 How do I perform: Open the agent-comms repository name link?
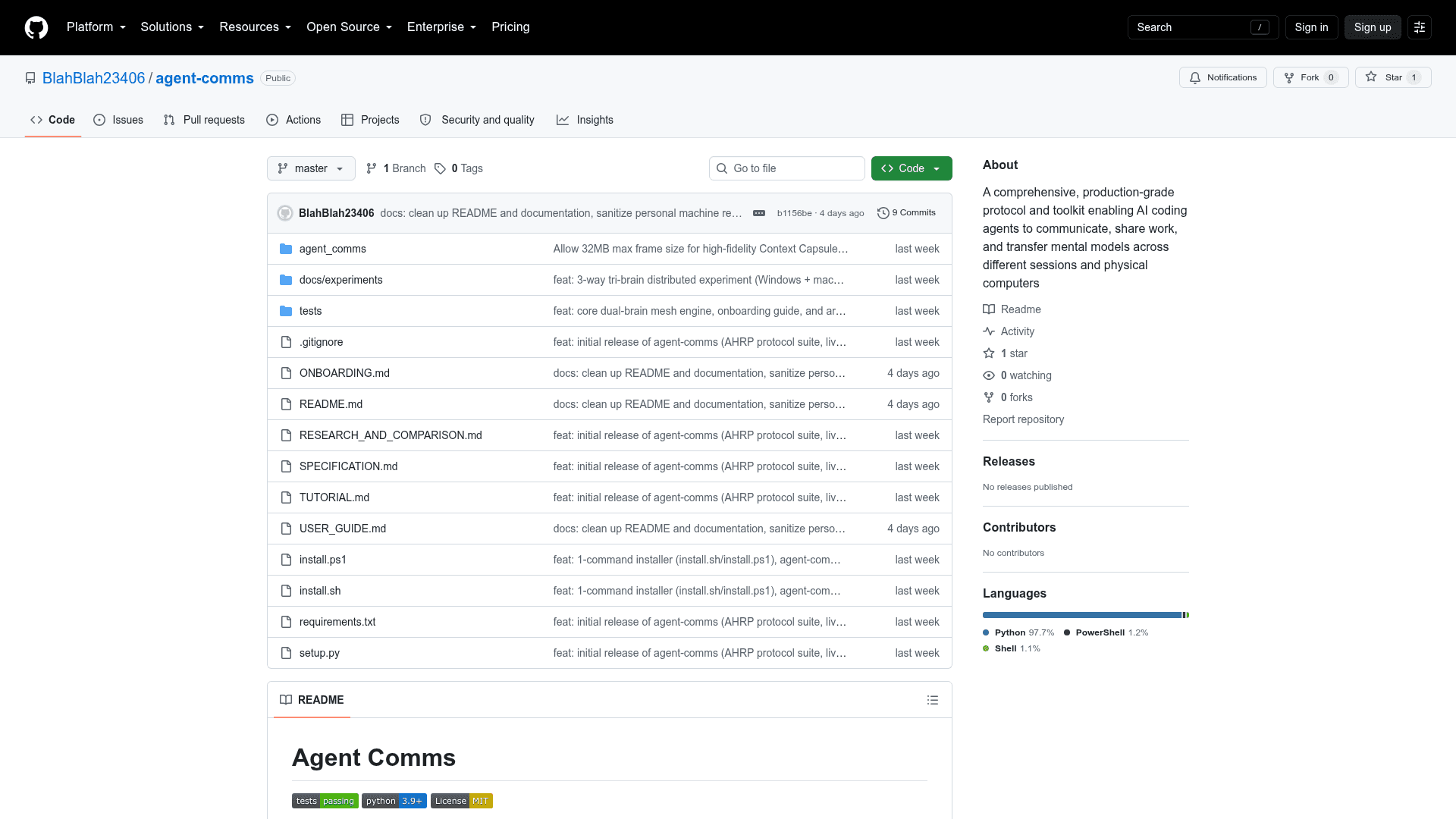tap(205, 78)
